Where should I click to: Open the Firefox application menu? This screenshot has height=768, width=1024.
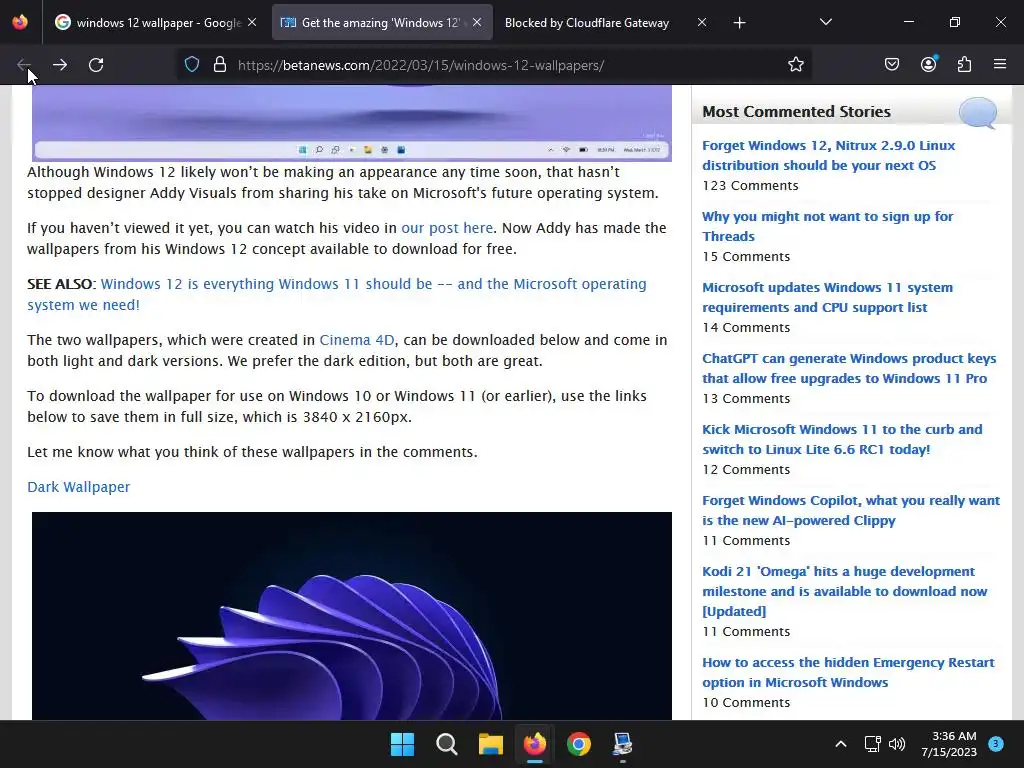click(x=1000, y=65)
